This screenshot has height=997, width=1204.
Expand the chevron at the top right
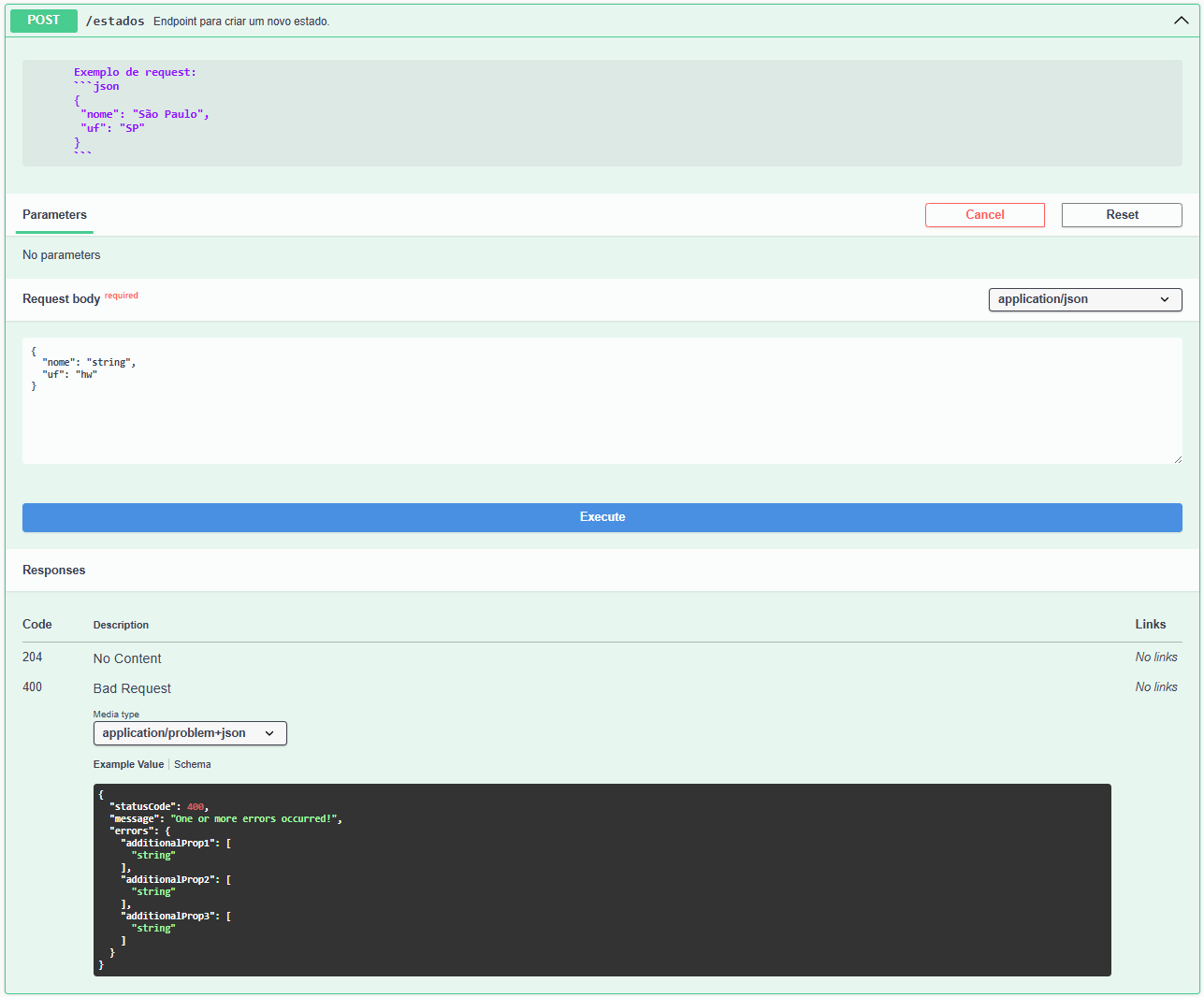(1181, 19)
